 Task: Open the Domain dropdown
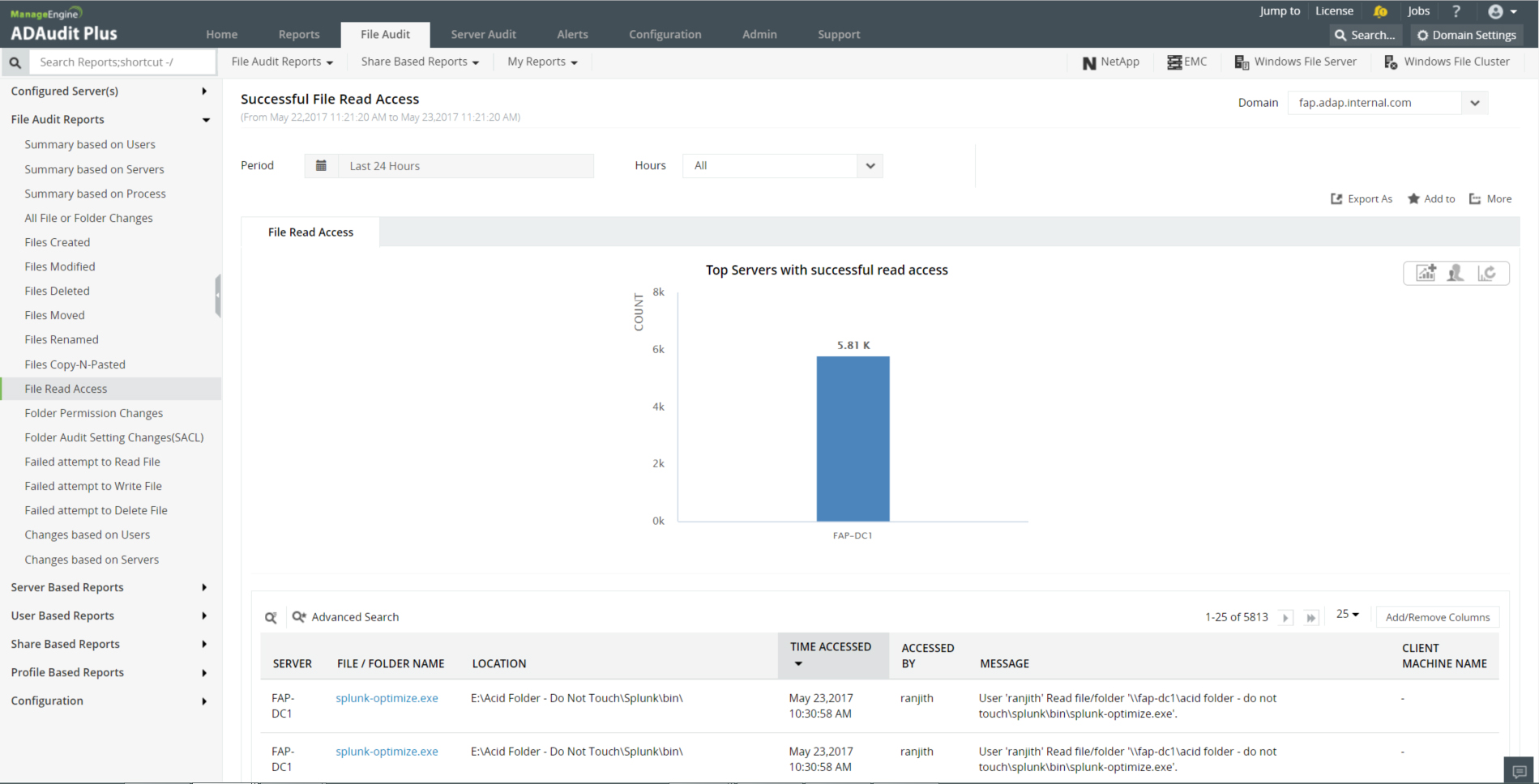pyautogui.click(x=1387, y=103)
